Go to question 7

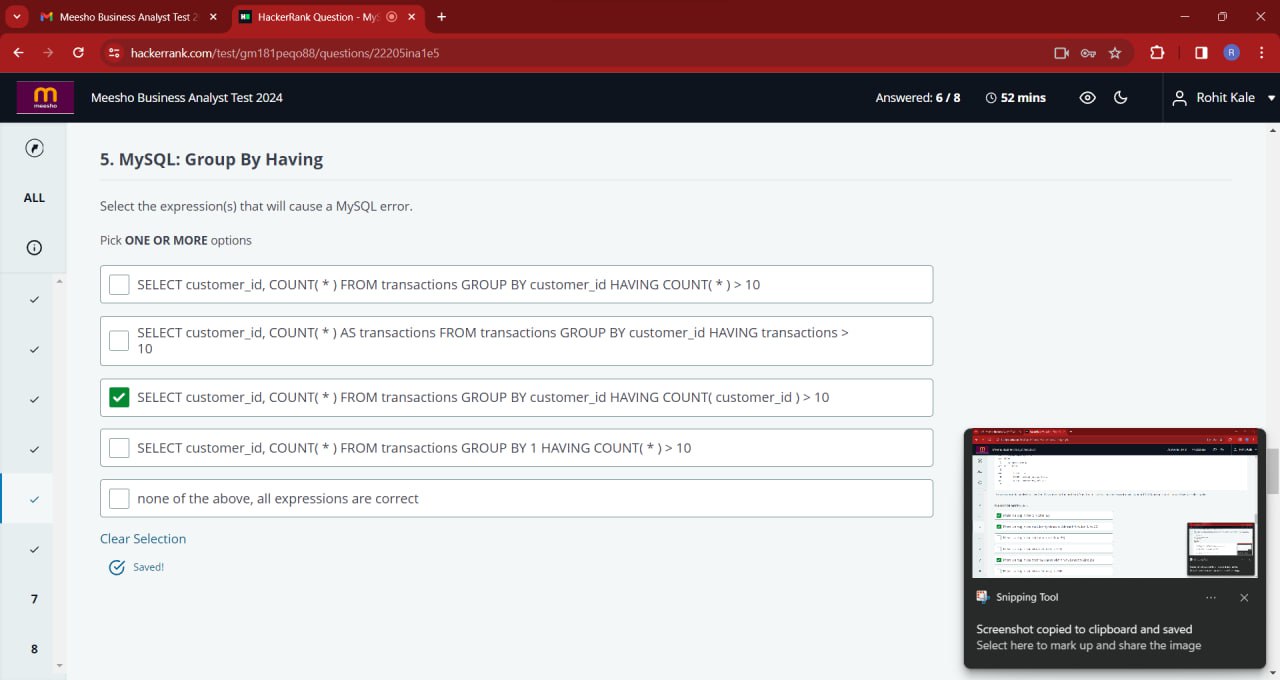coord(34,599)
